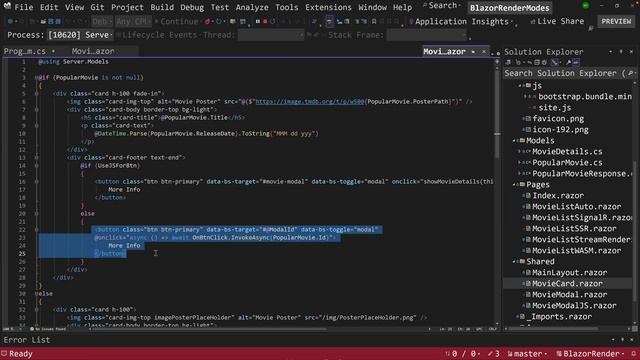Image resolution: width=640 pixels, height=360 pixels.
Task: Collapse the Pages folder
Action: click(x=514, y=185)
